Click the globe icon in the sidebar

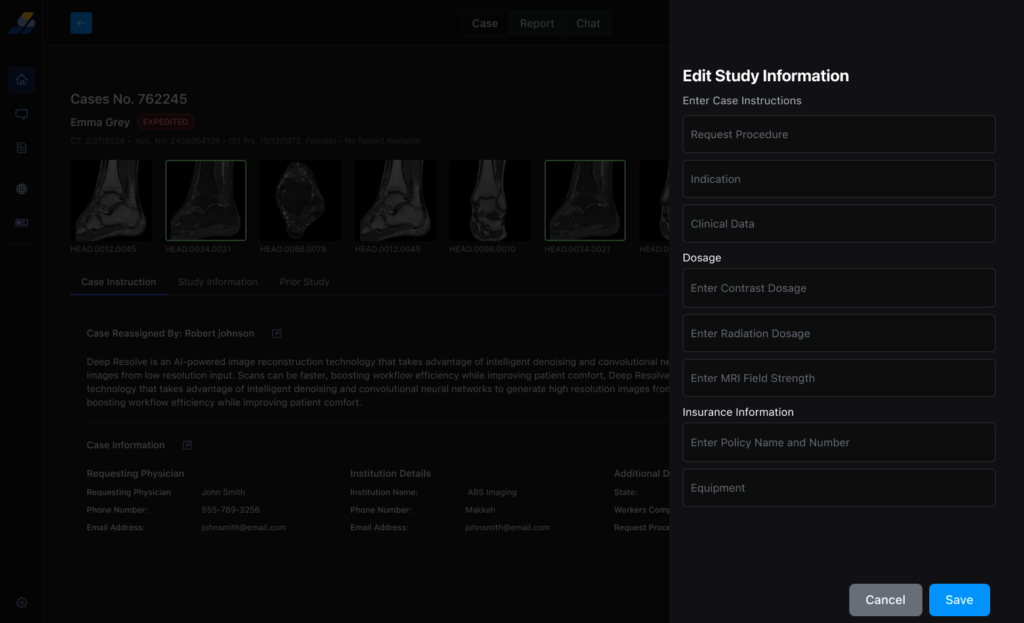tap(21, 189)
